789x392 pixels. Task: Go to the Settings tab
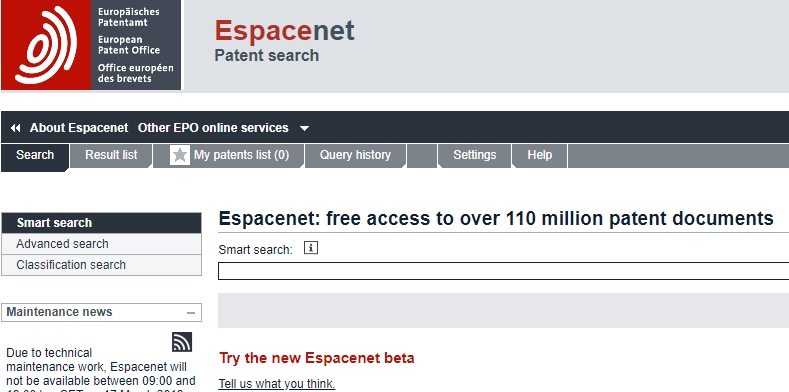475,155
